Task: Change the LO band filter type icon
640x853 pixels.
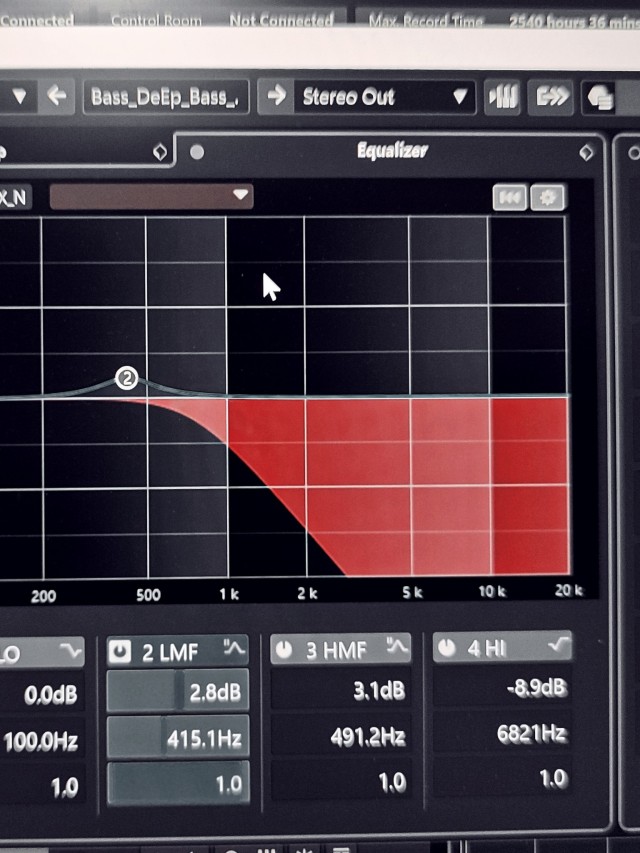Action: coord(71,652)
